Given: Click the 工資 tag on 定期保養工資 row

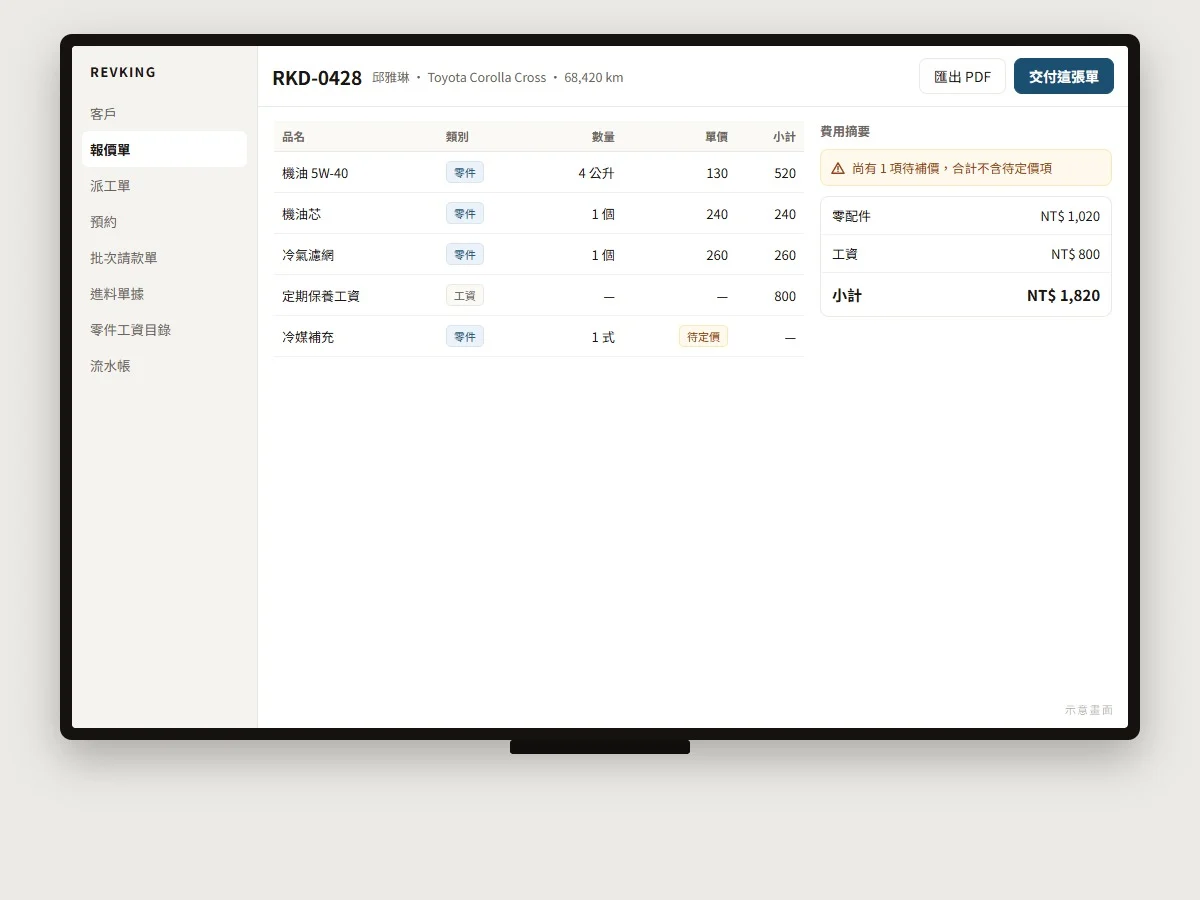Looking at the screenshot, I should [465, 296].
